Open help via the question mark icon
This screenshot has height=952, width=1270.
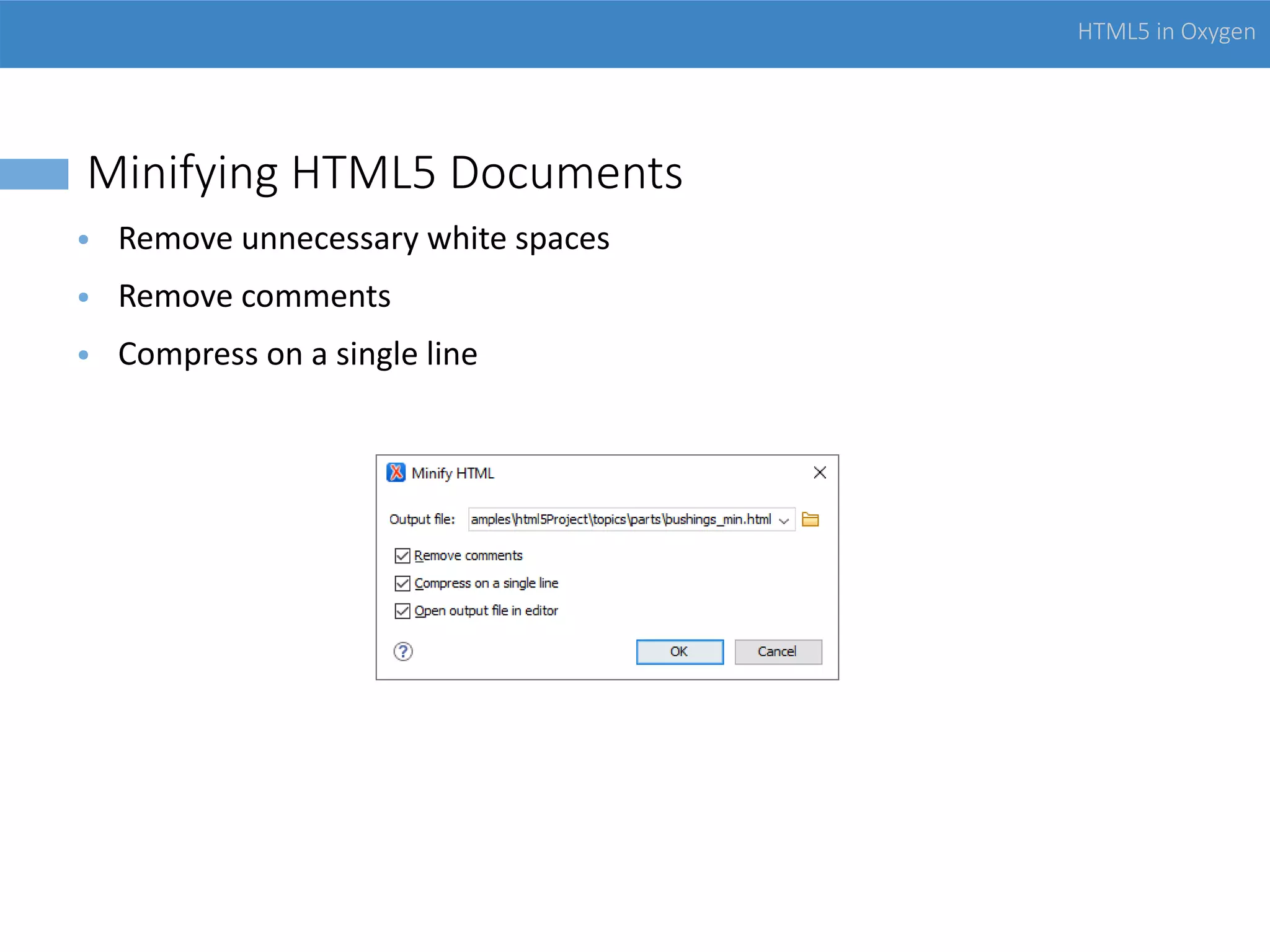pyautogui.click(x=403, y=651)
